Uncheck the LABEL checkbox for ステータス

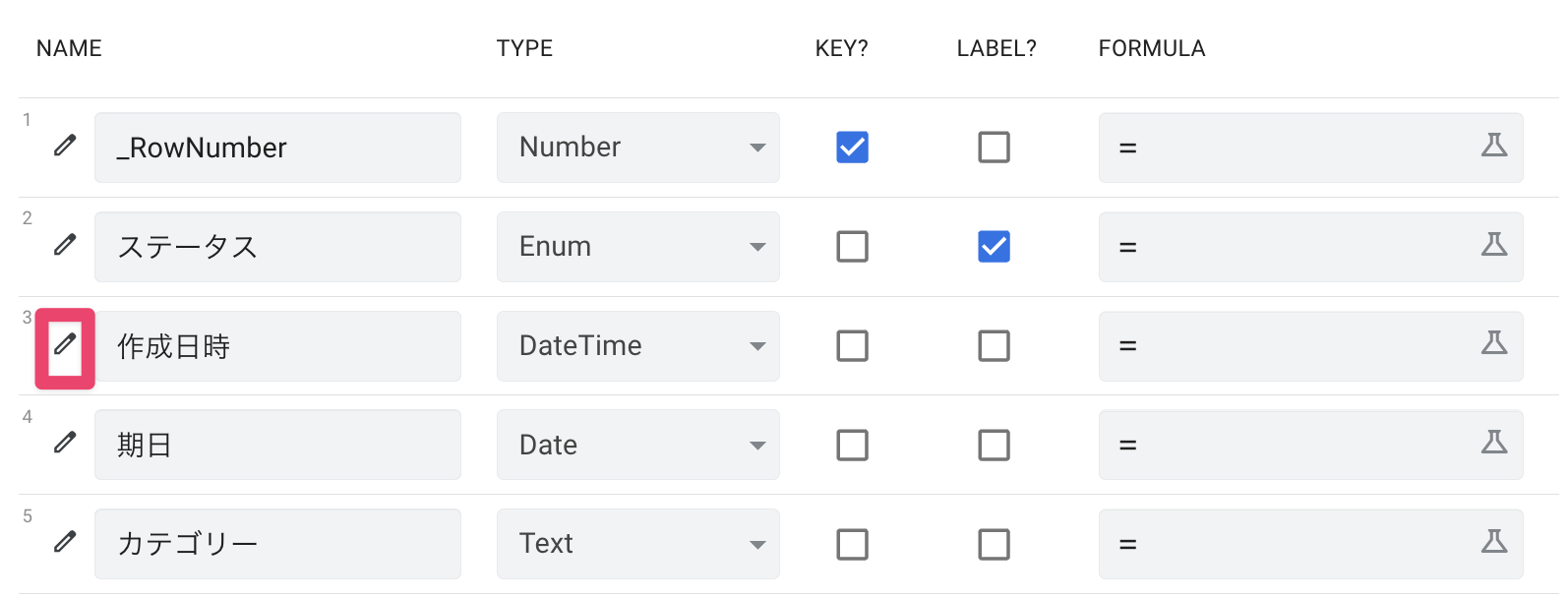coord(994,246)
